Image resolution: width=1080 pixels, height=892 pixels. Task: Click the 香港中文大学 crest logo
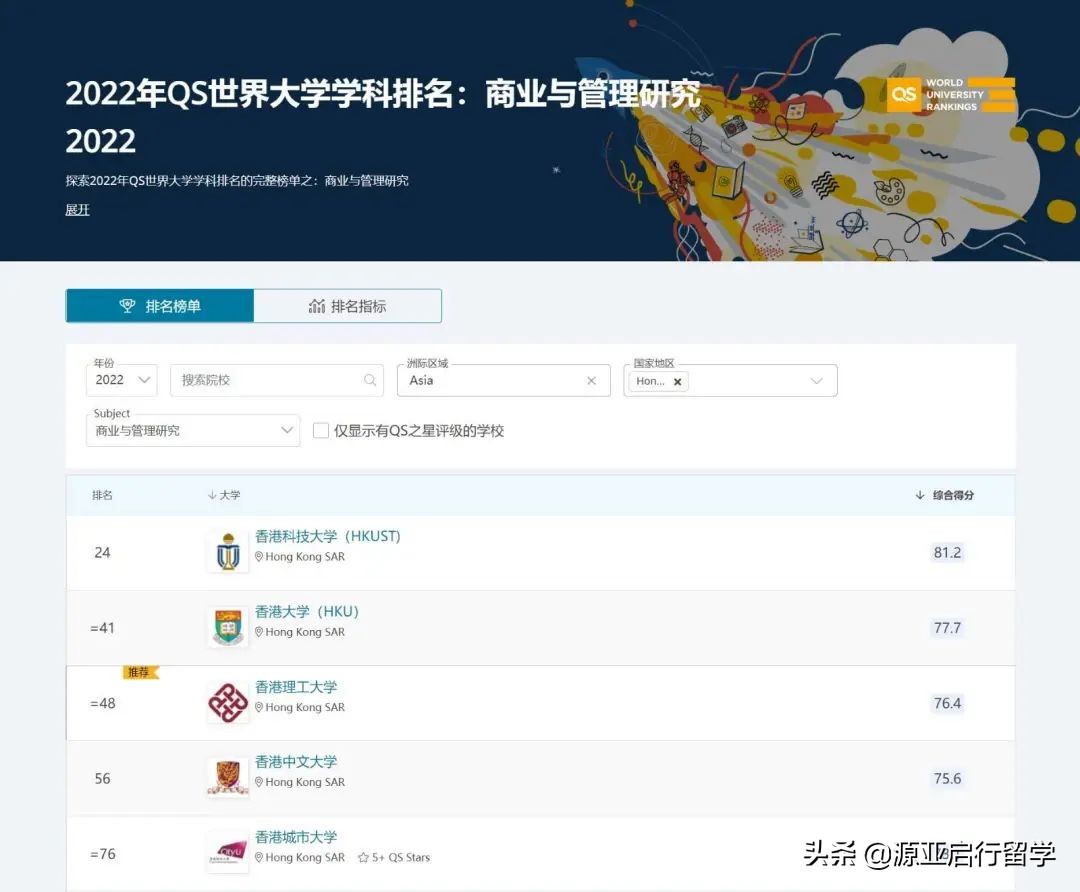tap(228, 778)
